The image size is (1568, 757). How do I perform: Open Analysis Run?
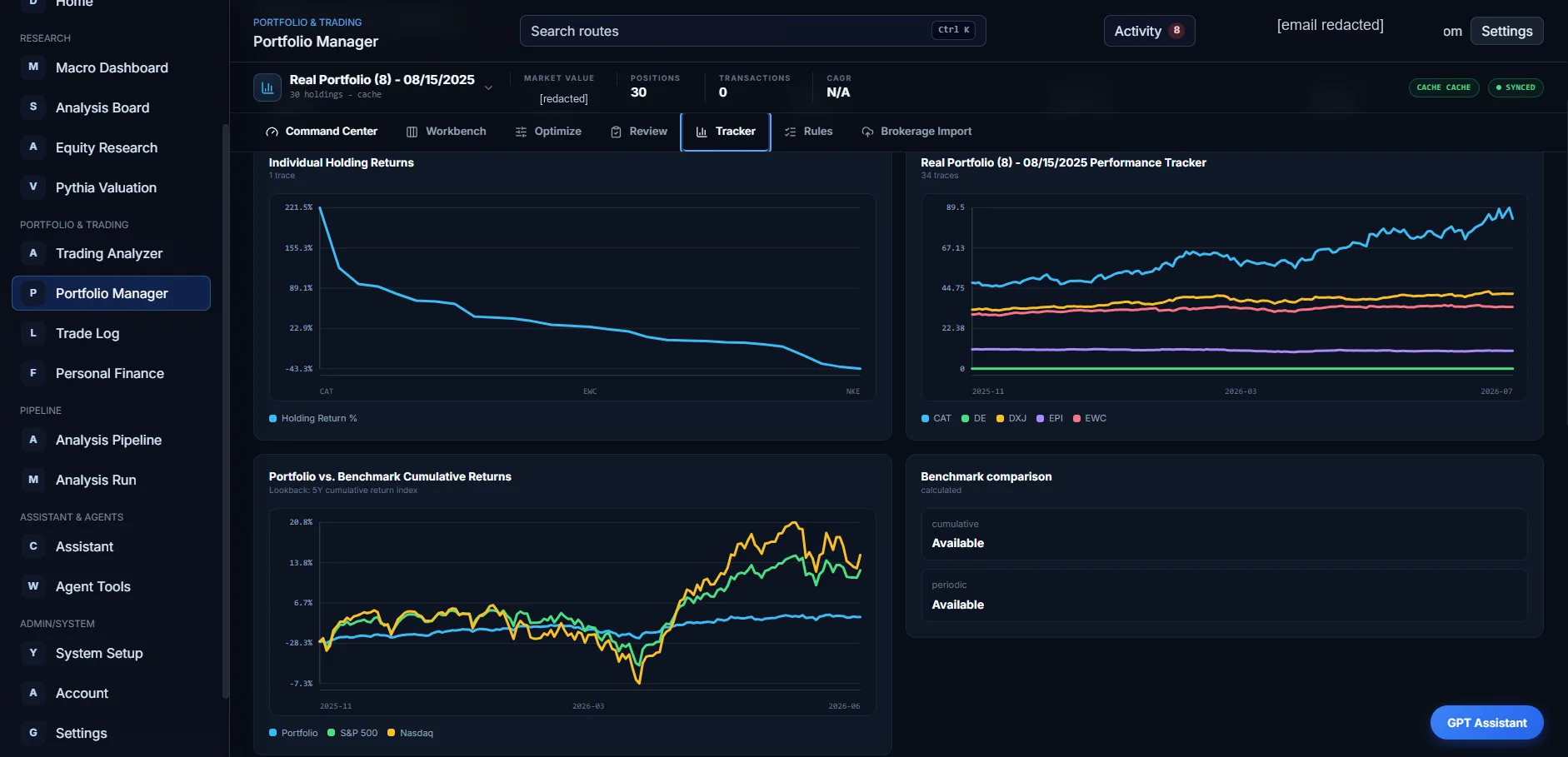coord(112,480)
